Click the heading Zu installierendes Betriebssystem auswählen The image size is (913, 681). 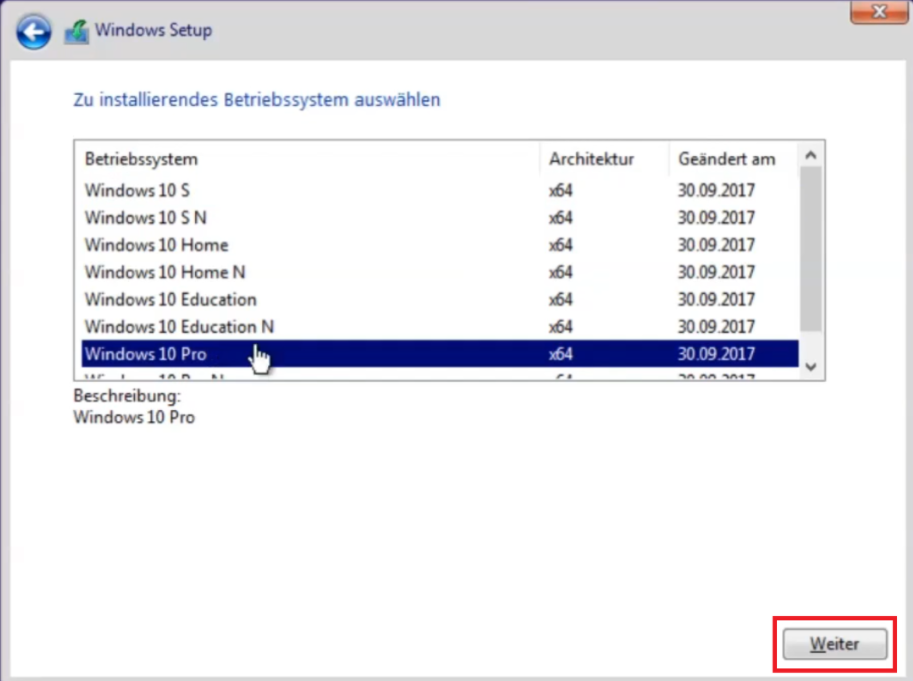(x=255, y=99)
